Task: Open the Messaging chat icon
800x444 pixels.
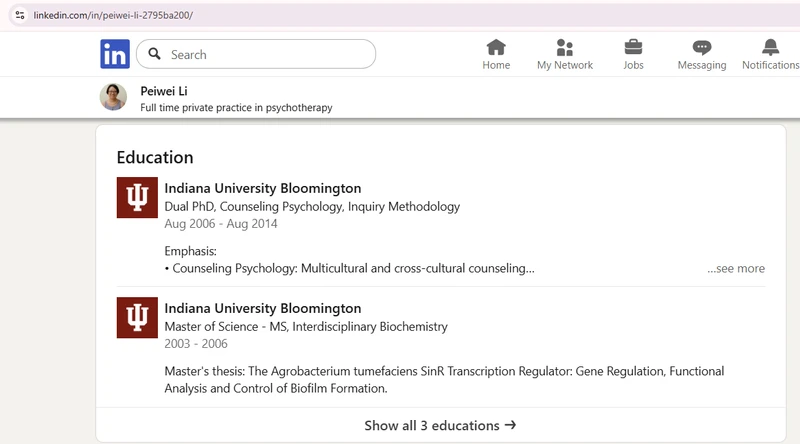Action: point(702,48)
